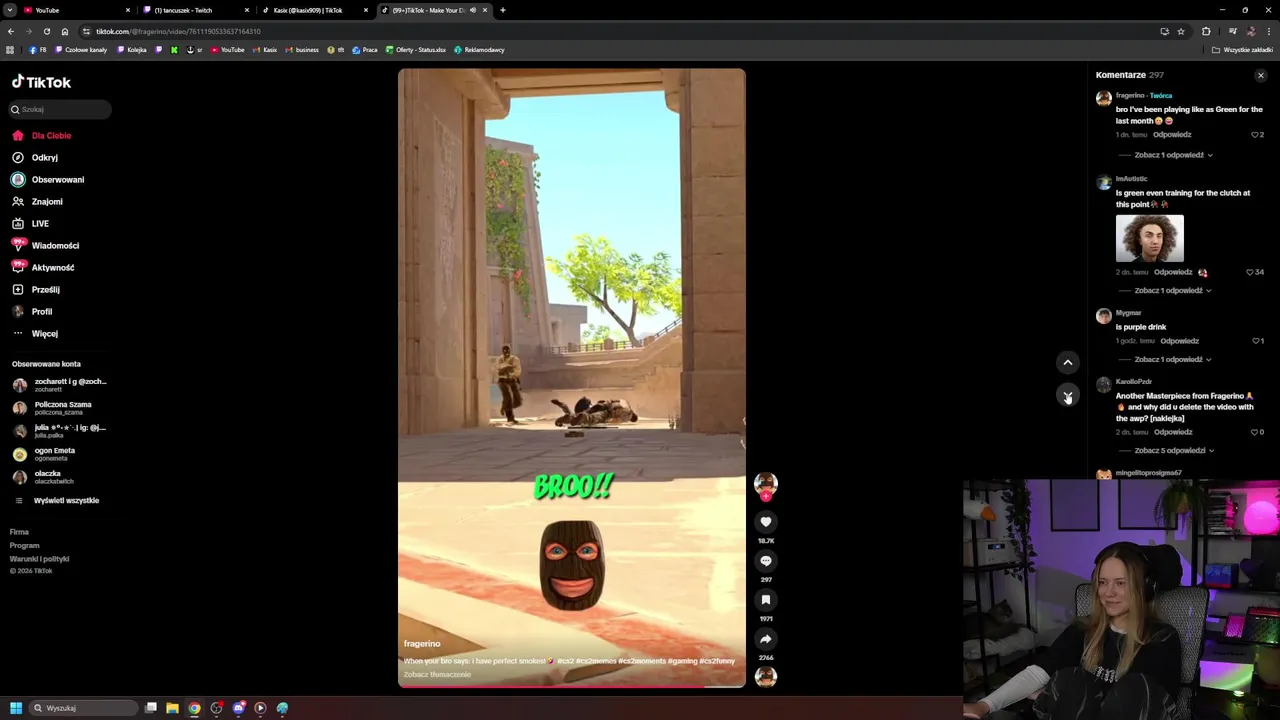Open the image in ImAutistic's comment

pyautogui.click(x=1150, y=239)
